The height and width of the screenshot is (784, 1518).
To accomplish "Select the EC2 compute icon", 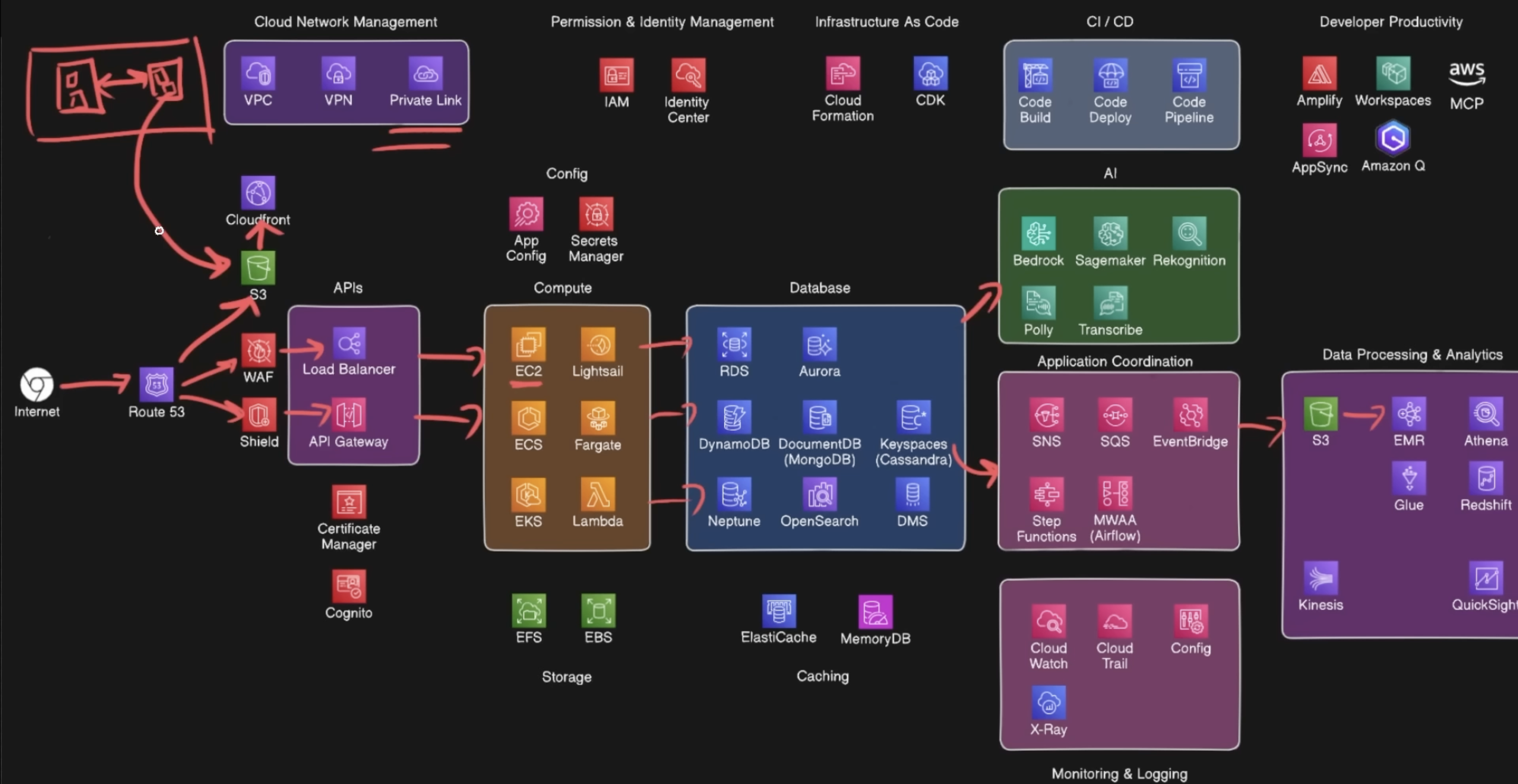I will coord(528,344).
